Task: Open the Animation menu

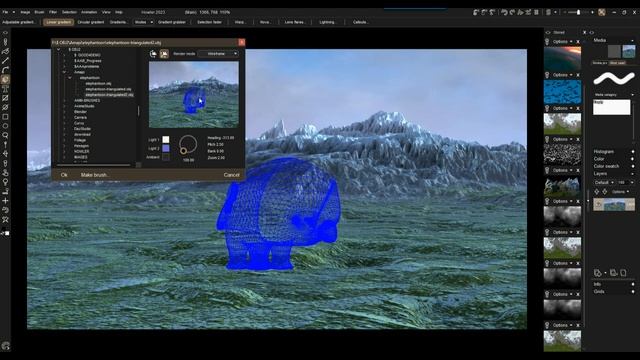Action: click(x=89, y=12)
